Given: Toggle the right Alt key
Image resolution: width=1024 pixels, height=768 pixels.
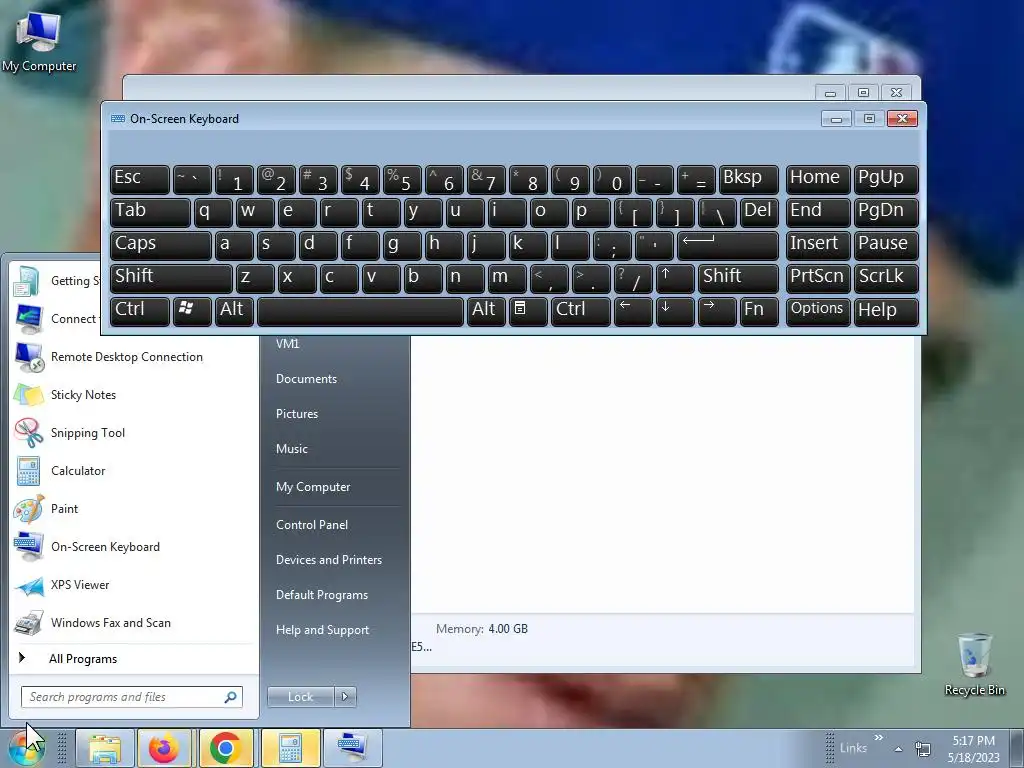Looking at the screenshot, I should click(487, 311).
